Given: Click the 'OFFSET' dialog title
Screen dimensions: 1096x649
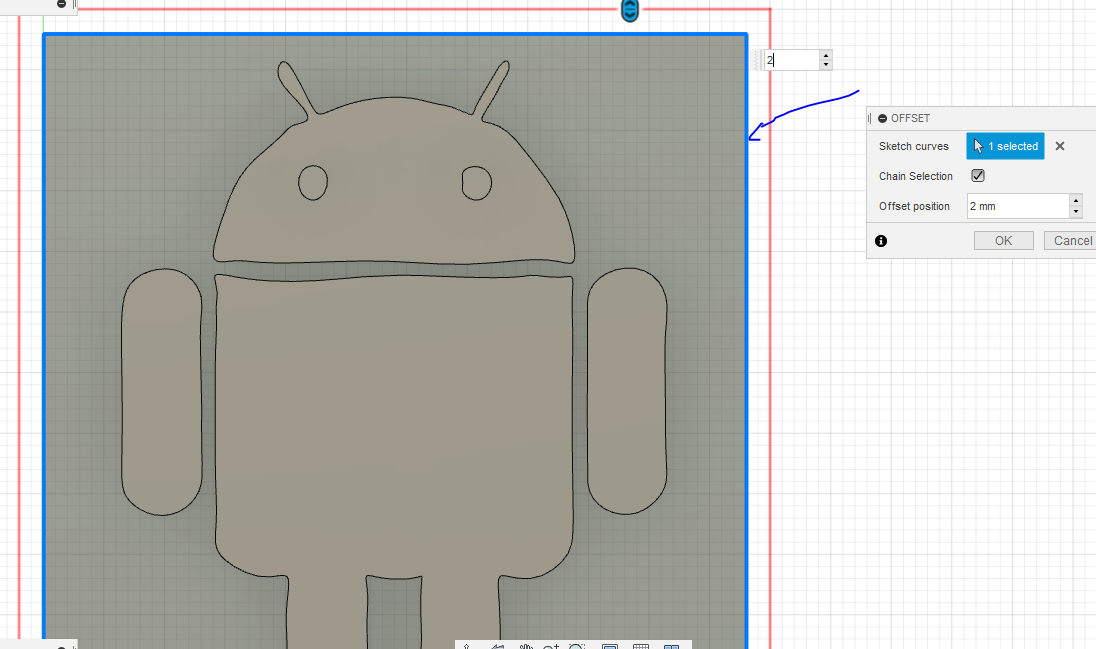Looking at the screenshot, I should (x=910, y=118).
